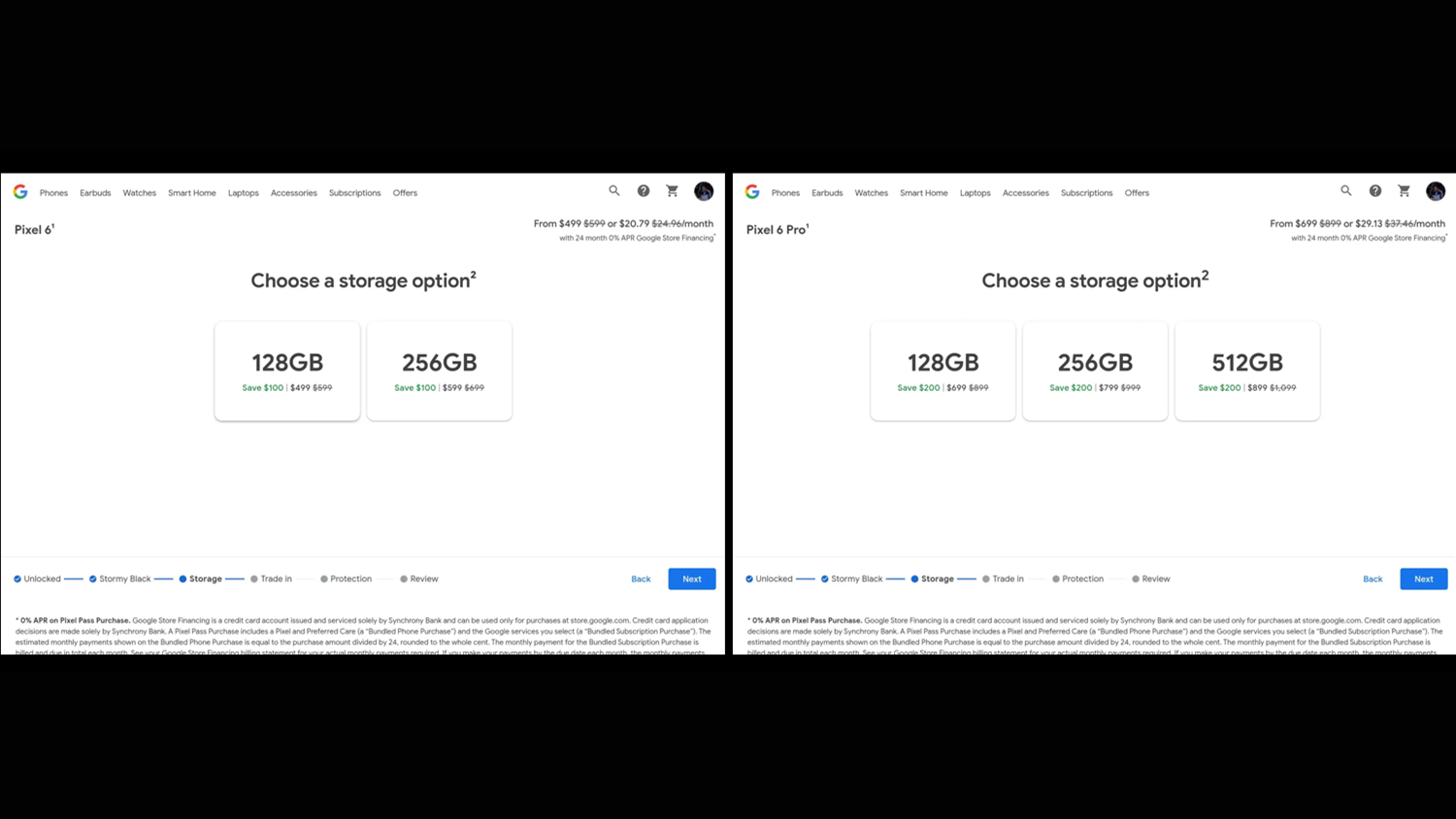Click account avatar on Pixel 6 Pro page
Viewport: 1456px width, 819px height.
tap(1436, 191)
